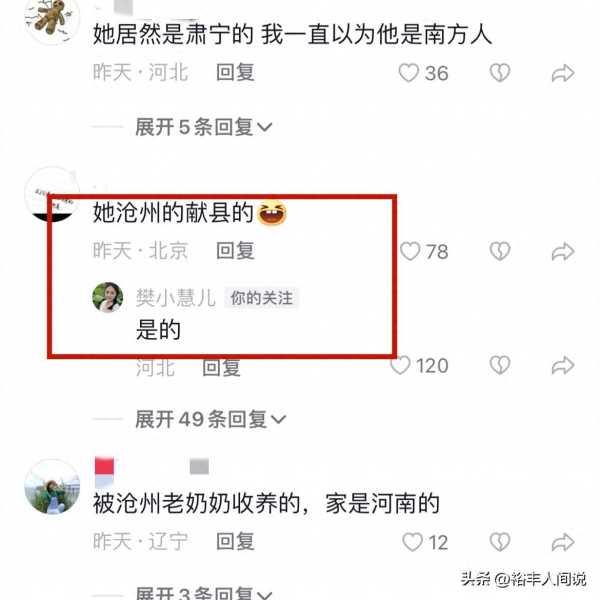The width and height of the screenshot is (600, 600).
Task: Like the 沧州献县 comment with 78 likes
Action: tap(410, 251)
